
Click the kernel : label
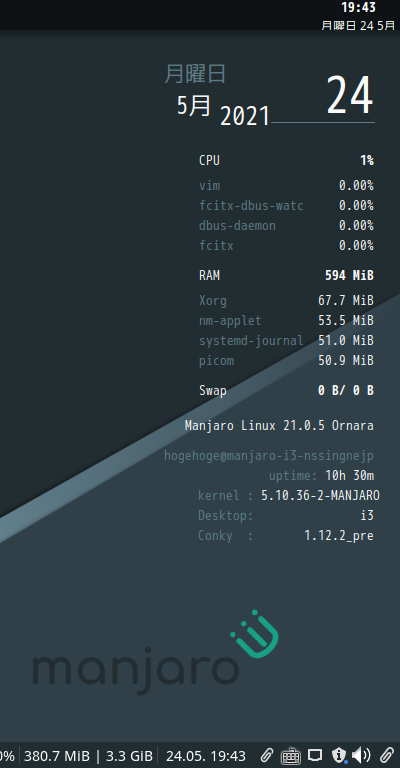click(x=226, y=496)
